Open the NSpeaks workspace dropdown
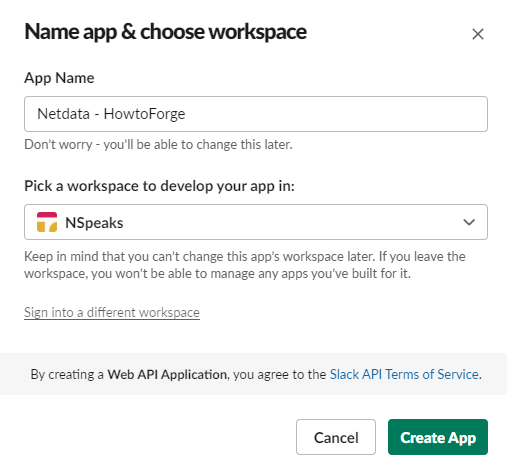Screen dimensions: 507x472 click(256, 222)
